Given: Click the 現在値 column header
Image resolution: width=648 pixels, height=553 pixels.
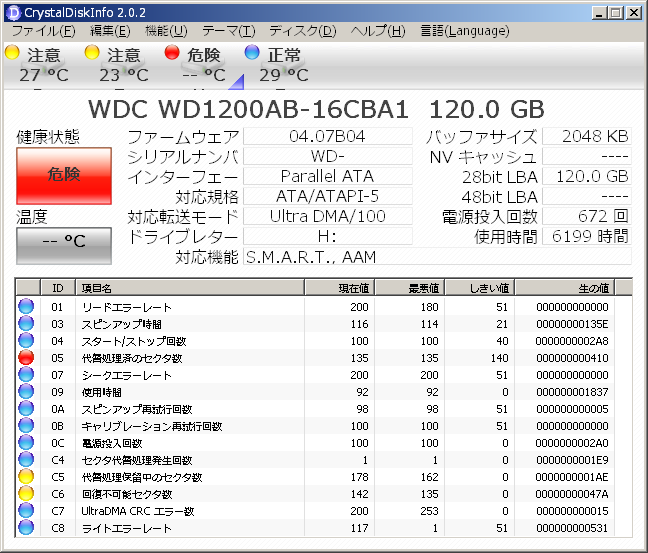Looking at the screenshot, I should click(339, 288).
